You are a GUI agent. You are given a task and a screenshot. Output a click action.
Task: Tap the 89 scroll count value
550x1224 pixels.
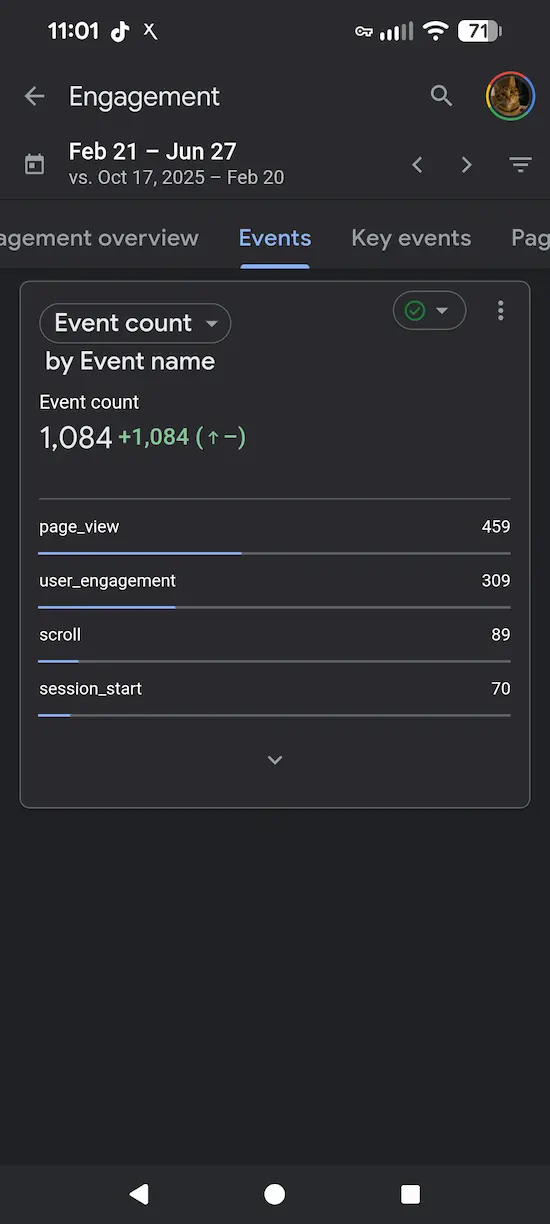click(501, 634)
